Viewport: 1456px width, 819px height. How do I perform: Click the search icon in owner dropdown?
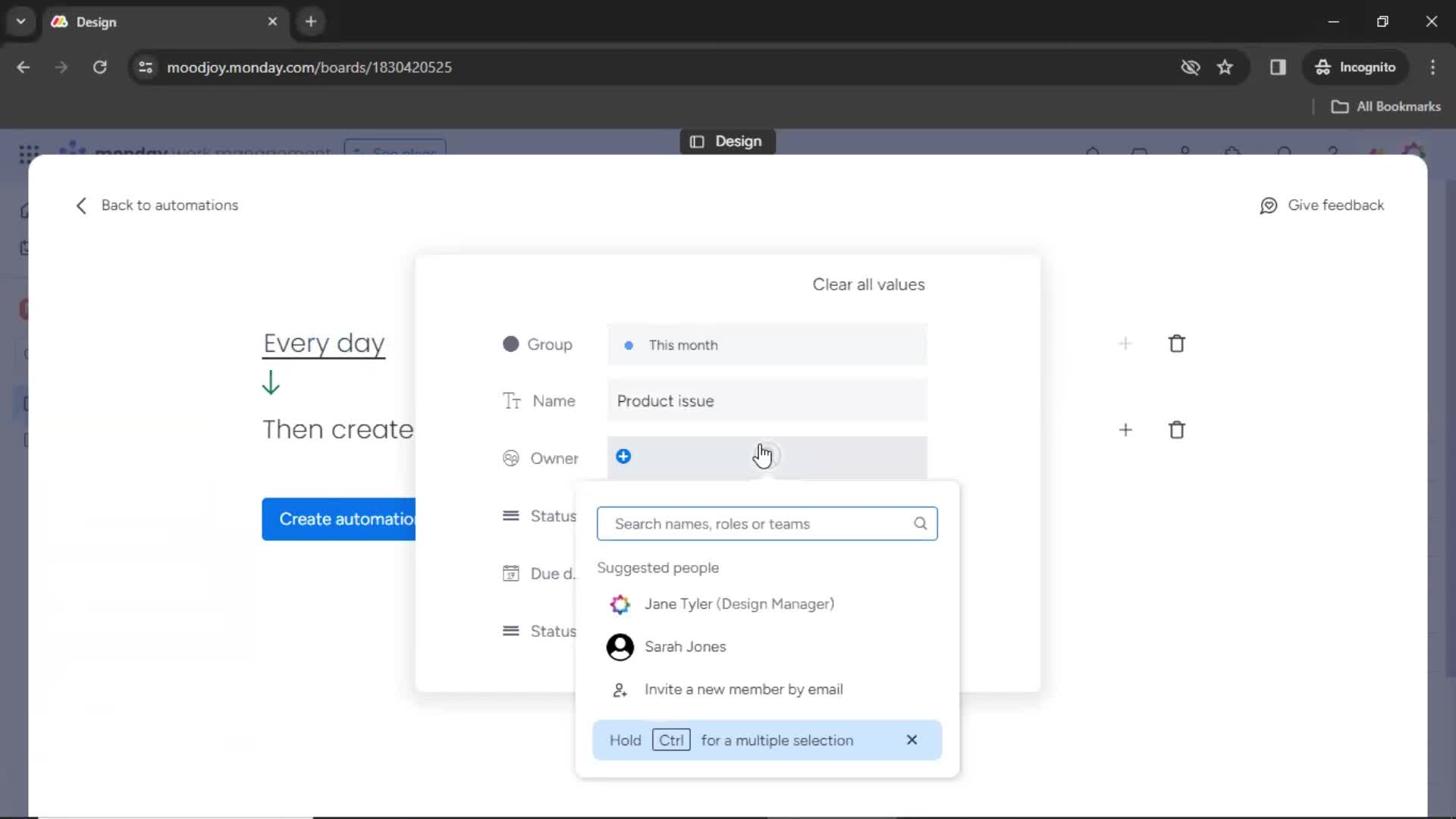click(920, 523)
